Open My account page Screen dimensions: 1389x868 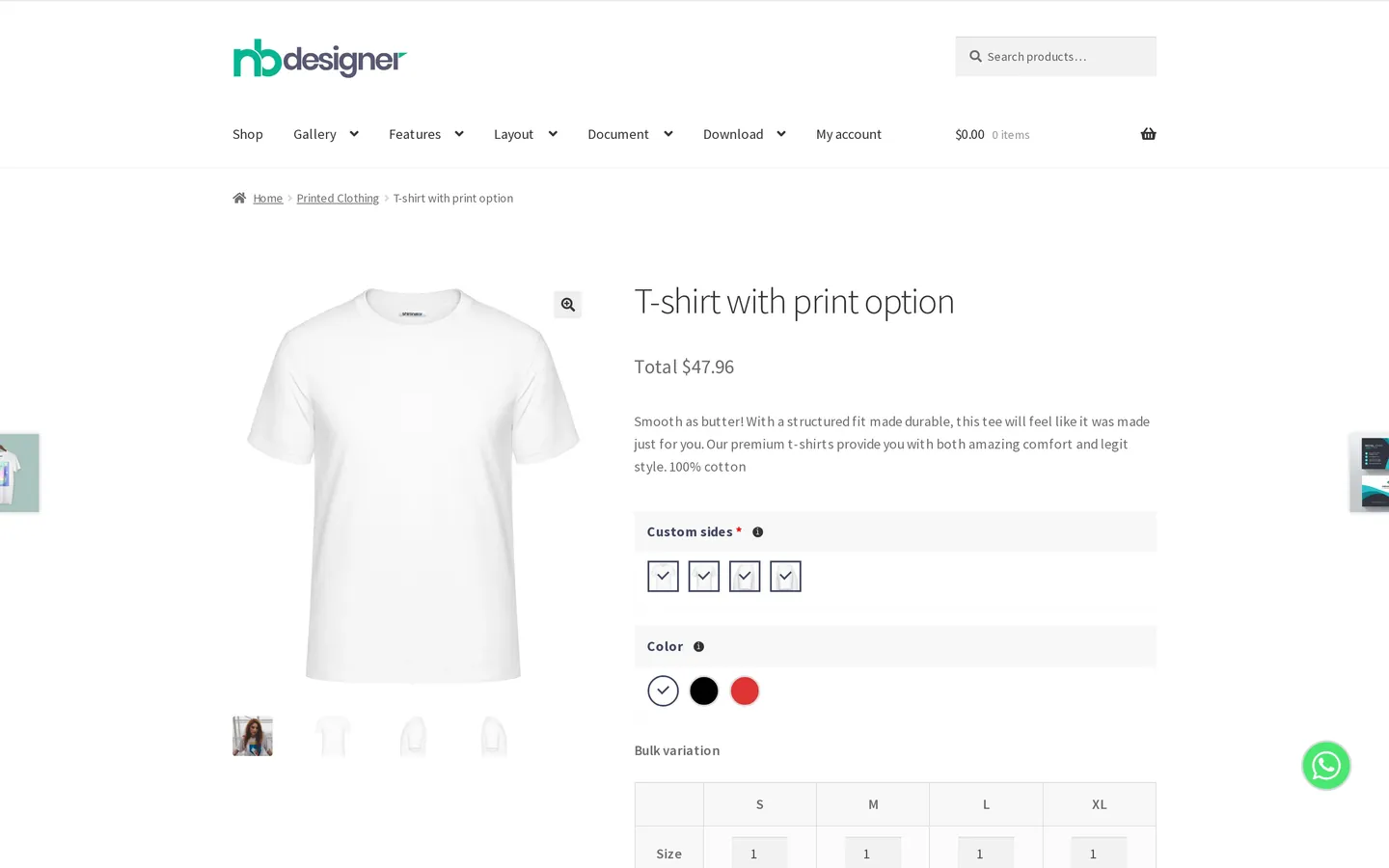click(x=849, y=134)
